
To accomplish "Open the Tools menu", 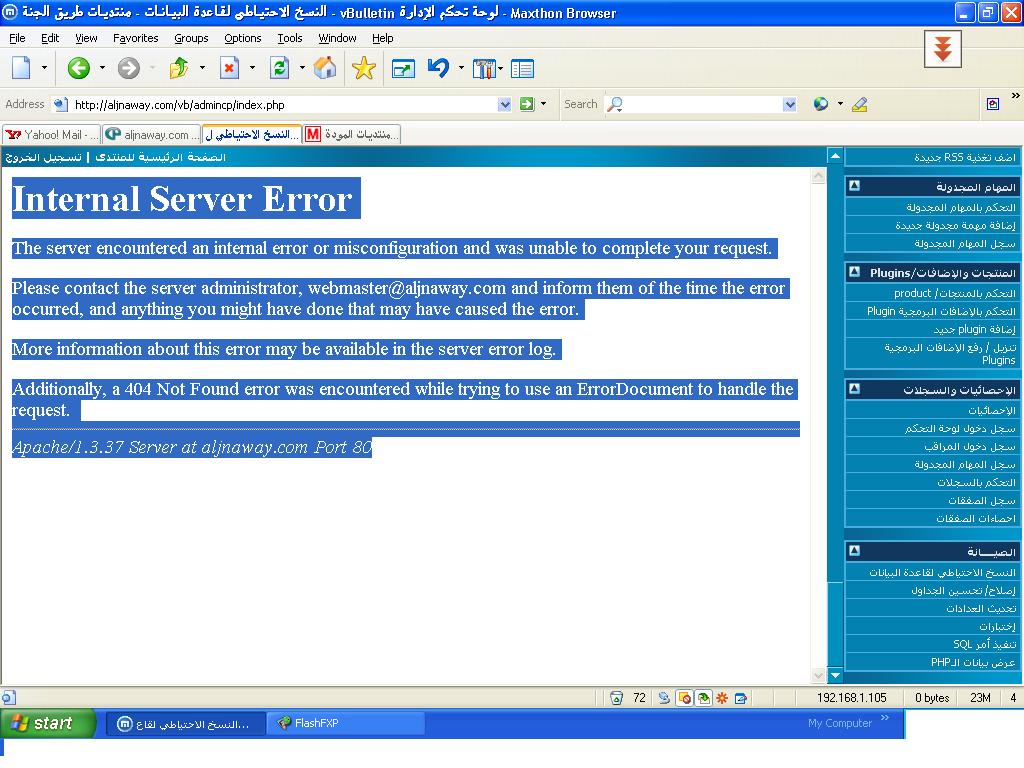I will [x=290, y=38].
